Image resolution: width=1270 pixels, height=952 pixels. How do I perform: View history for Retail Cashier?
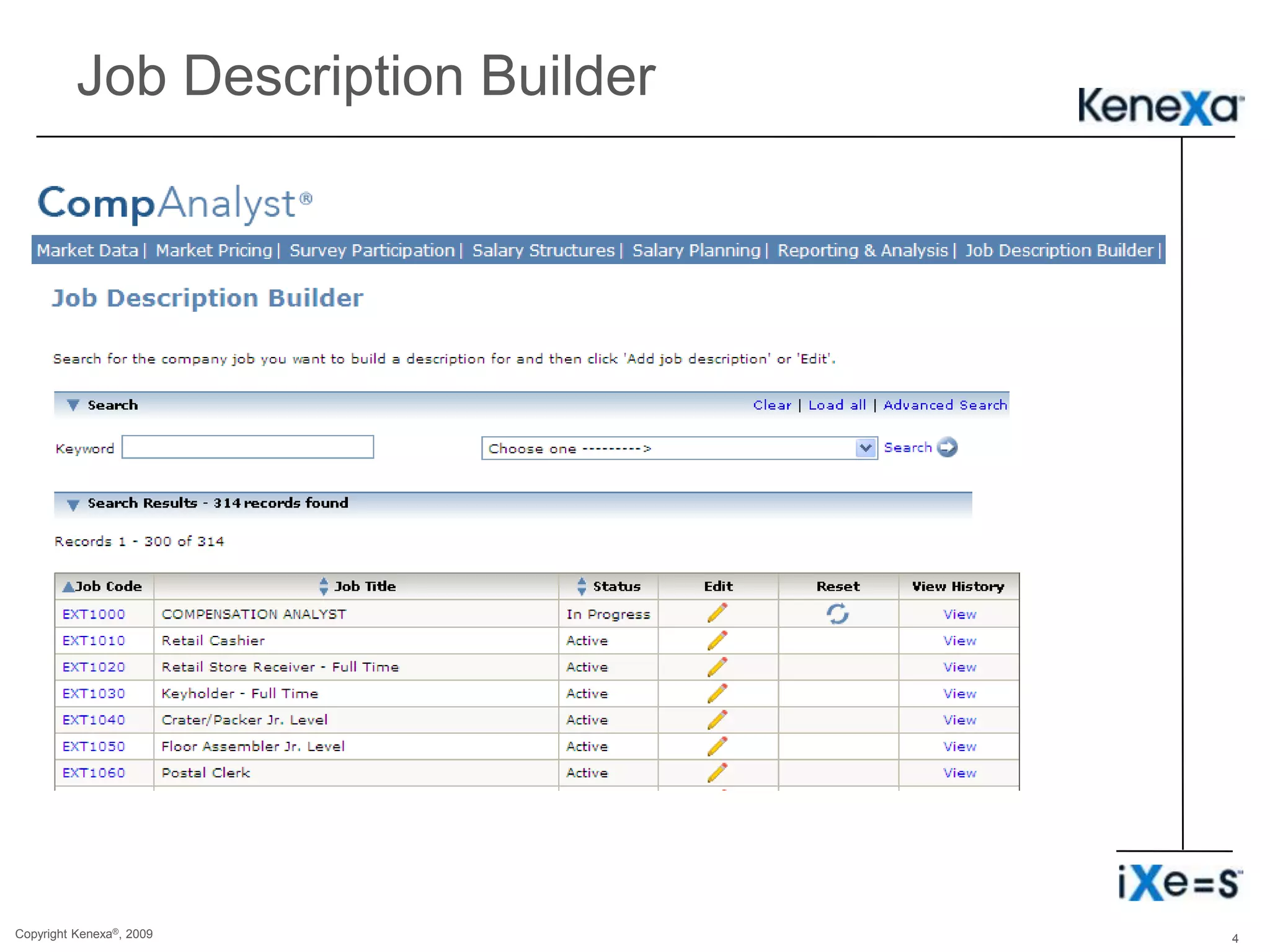tap(959, 641)
